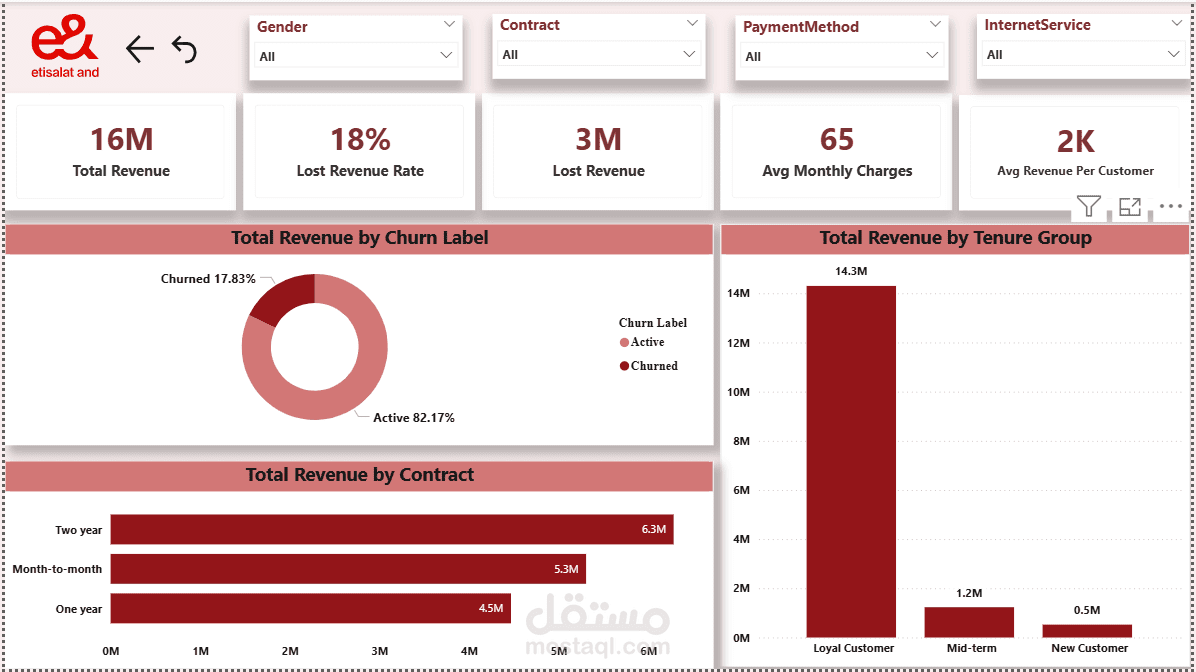Click the filter funnel icon on visual
The height and width of the screenshot is (672, 1196).
[1088, 206]
